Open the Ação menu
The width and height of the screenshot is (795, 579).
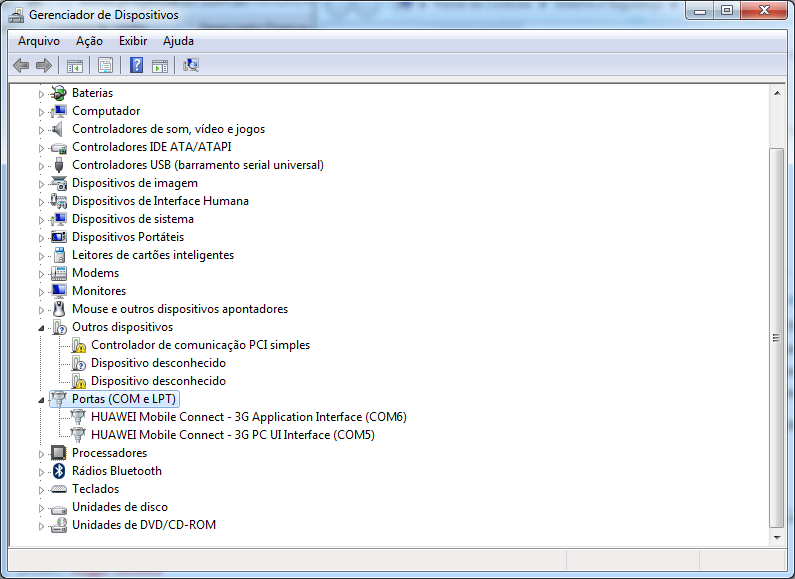[89, 41]
